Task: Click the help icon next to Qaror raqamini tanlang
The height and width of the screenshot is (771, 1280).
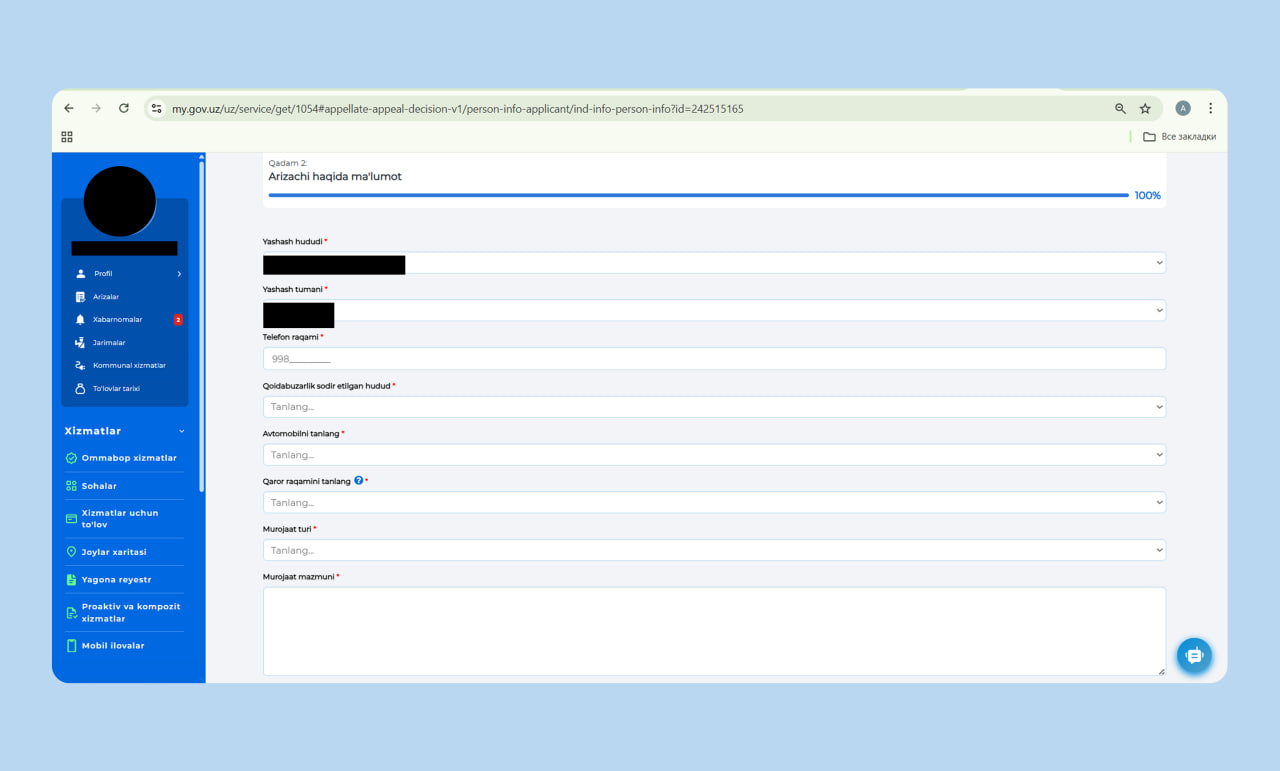Action: pyautogui.click(x=359, y=481)
